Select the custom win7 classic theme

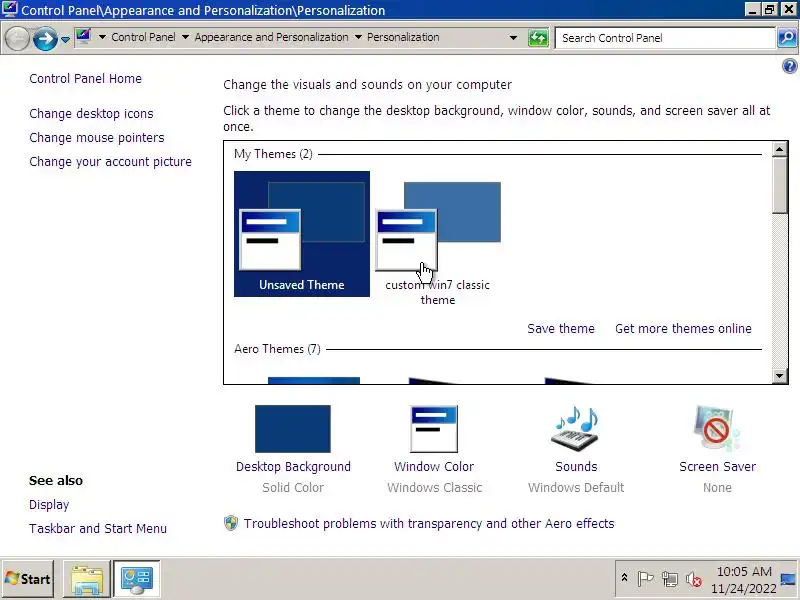point(438,240)
